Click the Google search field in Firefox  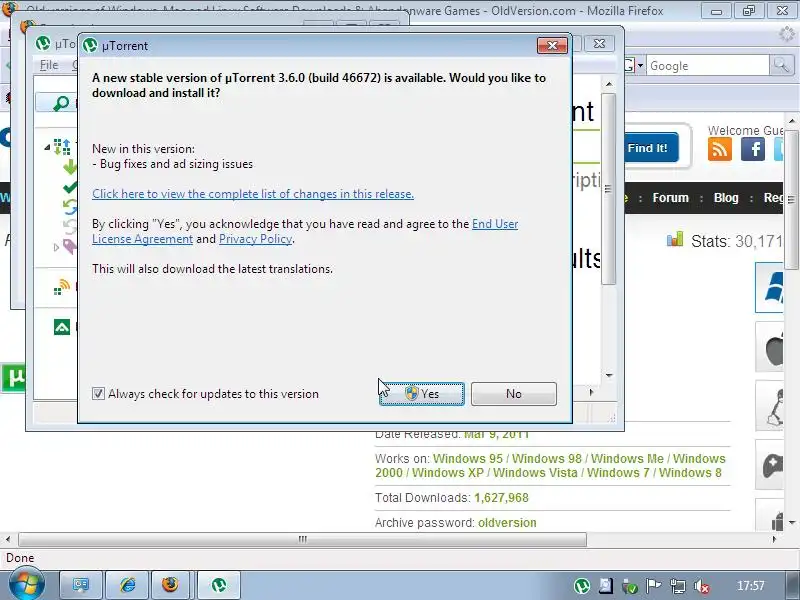click(707, 66)
